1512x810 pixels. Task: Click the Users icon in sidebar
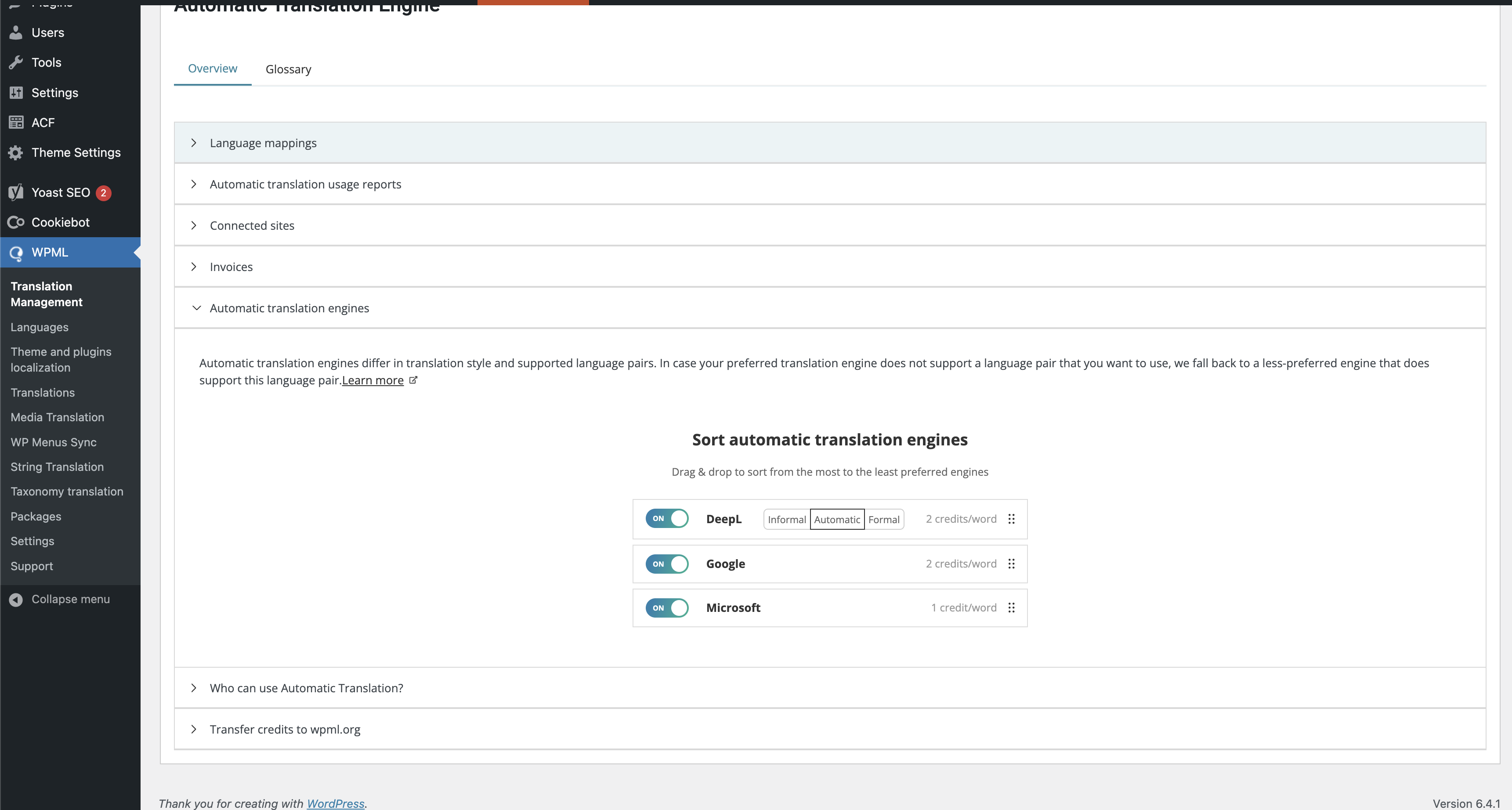tap(16, 32)
